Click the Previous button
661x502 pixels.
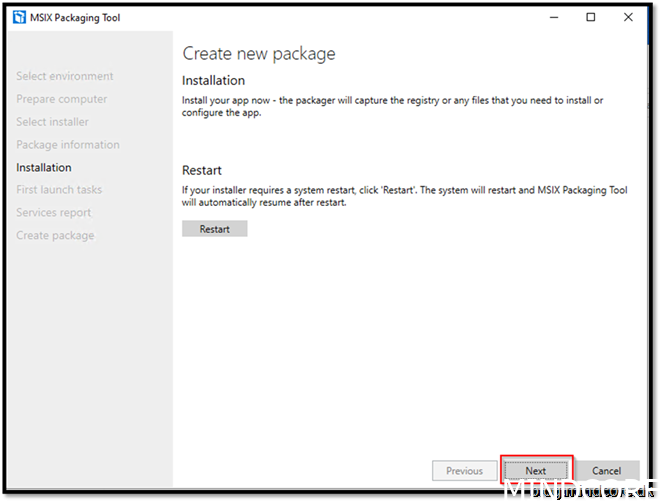tap(465, 470)
